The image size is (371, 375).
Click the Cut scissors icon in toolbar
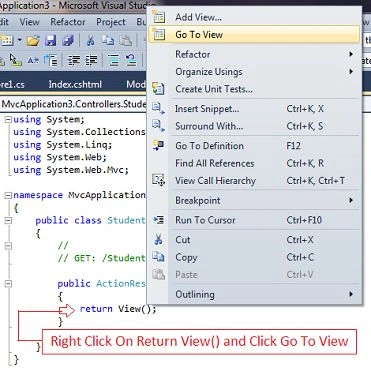coord(90,41)
